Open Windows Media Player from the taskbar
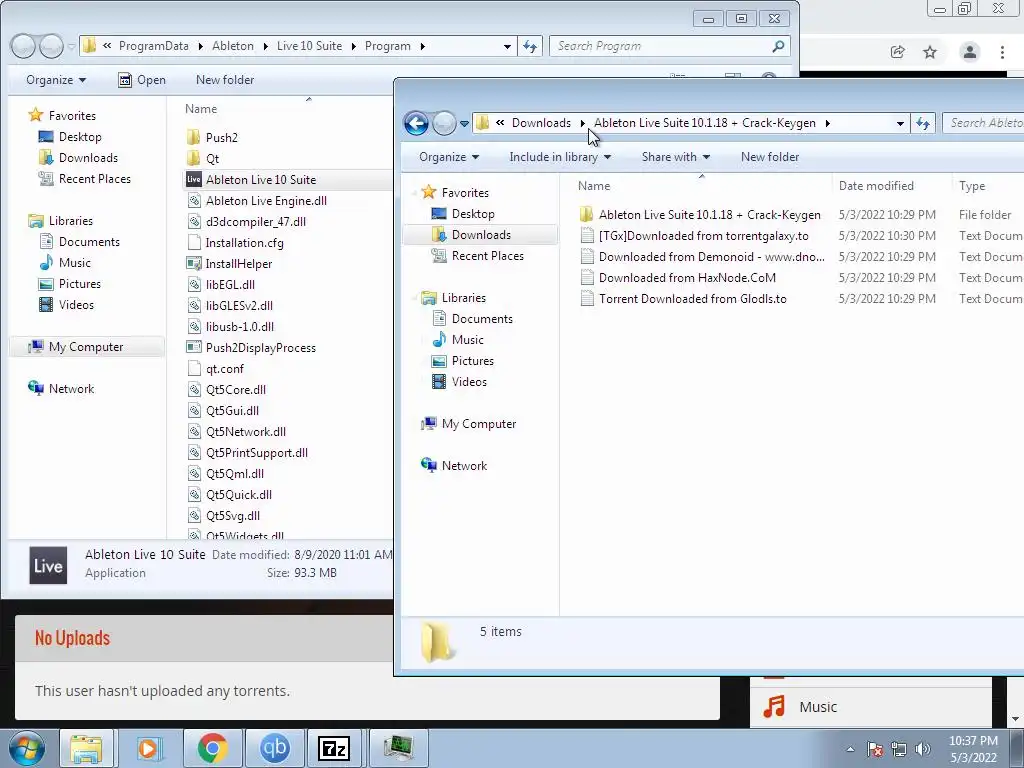Viewport: 1024px width, 768px height. (x=148, y=748)
